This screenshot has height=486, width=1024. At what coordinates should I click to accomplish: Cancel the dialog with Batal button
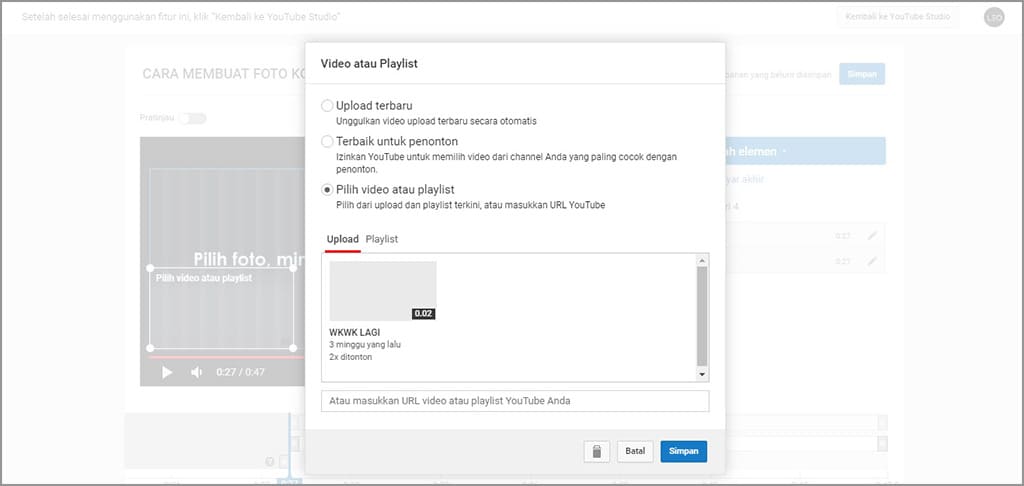pos(635,451)
